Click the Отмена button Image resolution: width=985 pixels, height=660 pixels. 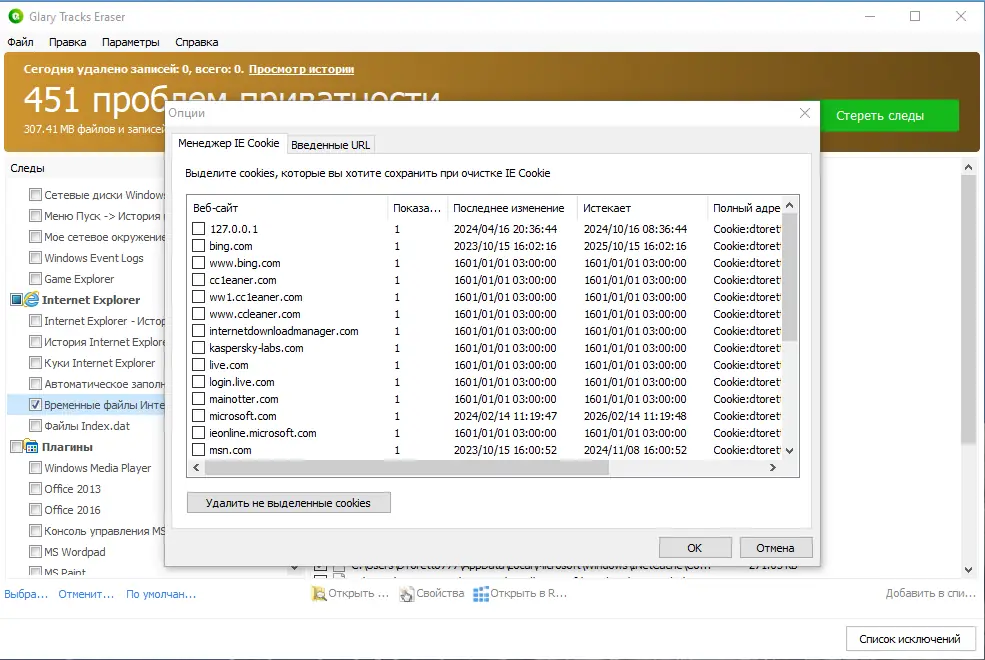coord(775,548)
